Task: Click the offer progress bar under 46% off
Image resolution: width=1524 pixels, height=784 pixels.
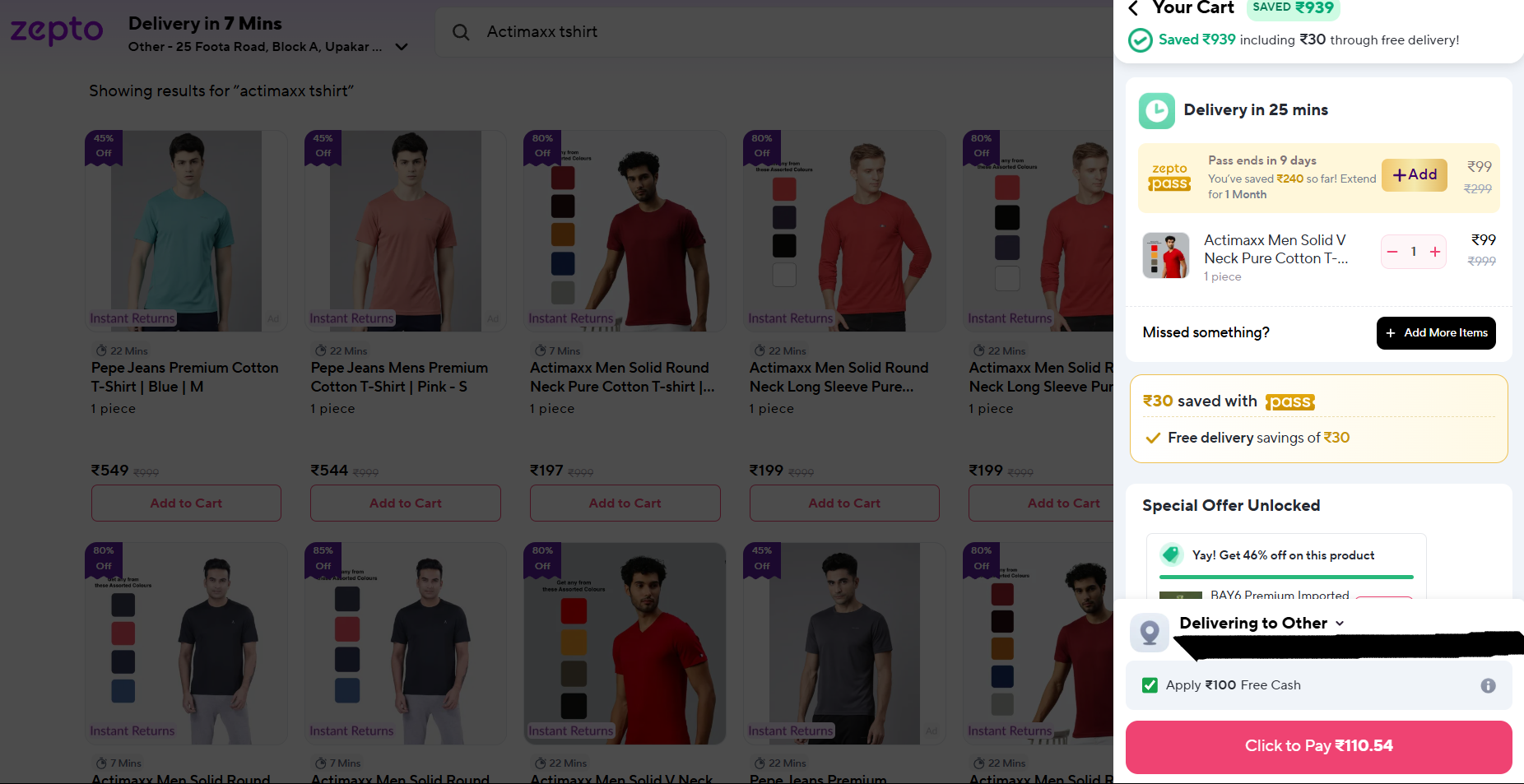Action: [1285, 577]
